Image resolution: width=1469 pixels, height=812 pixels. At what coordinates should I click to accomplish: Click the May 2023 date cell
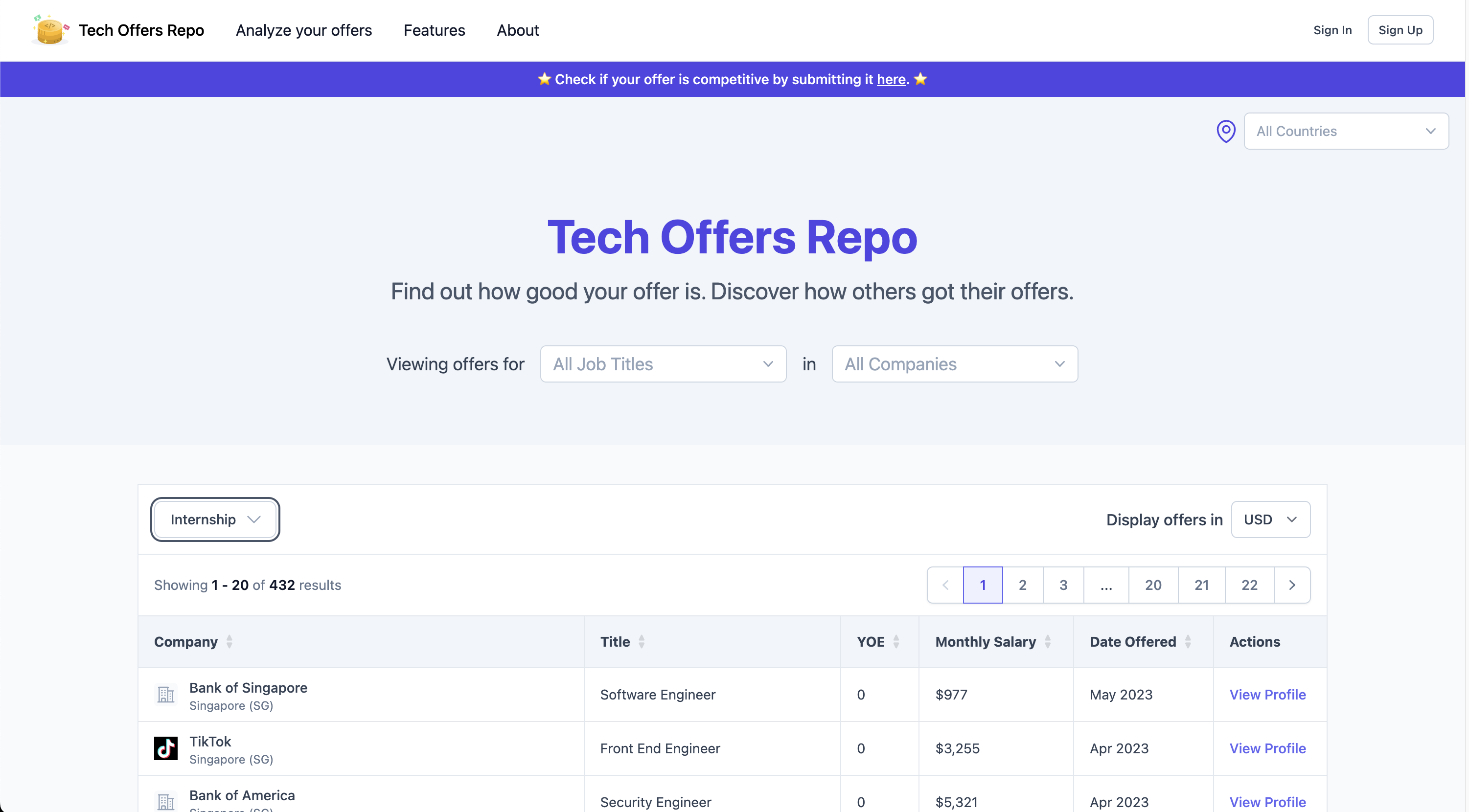pyautogui.click(x=1121, y=695)
